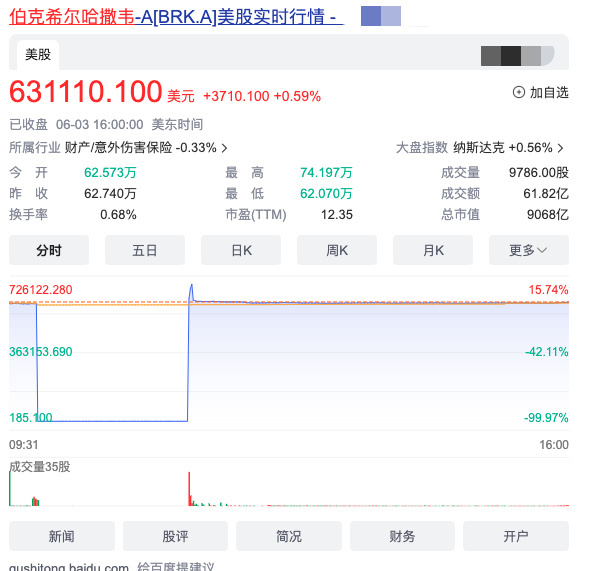
Task: Expand industry 财产/意外伤害保险 chevron arrow
Action: (224, 148)
